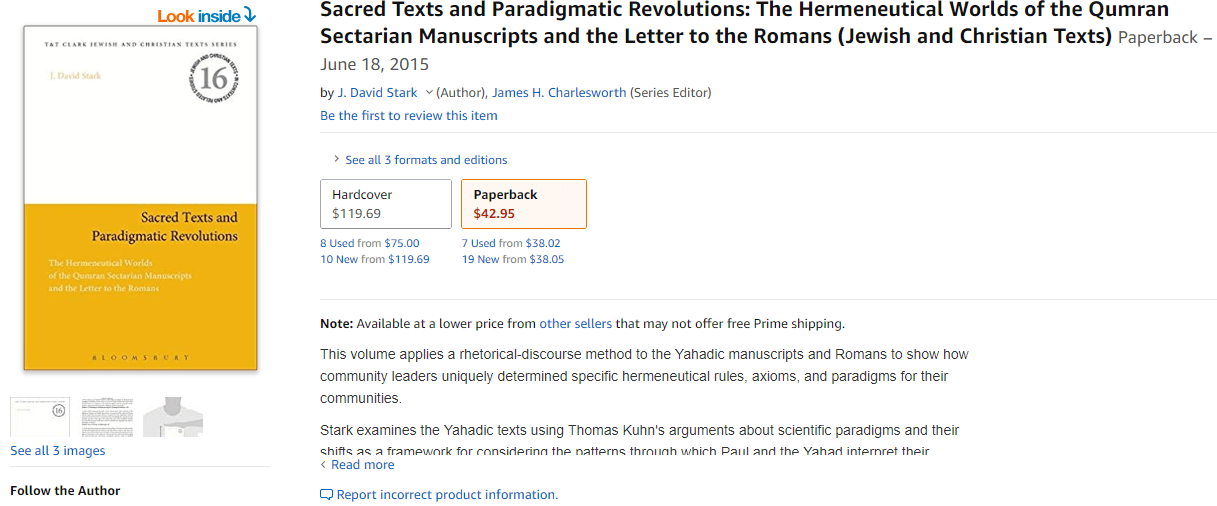Click the report incorrect info speech-bubble icon

coord(326,495)
